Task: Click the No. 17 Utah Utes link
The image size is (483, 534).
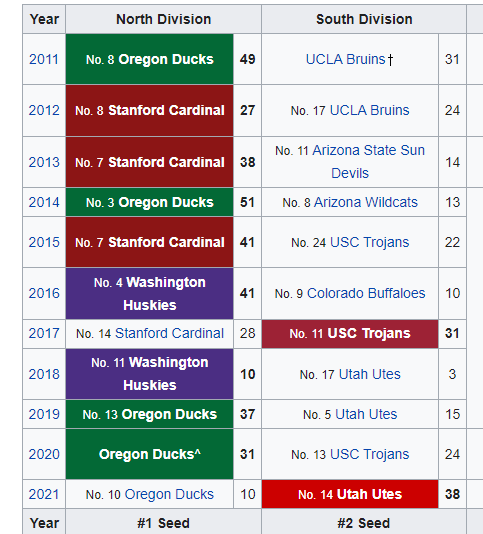Action: (370, 374)
